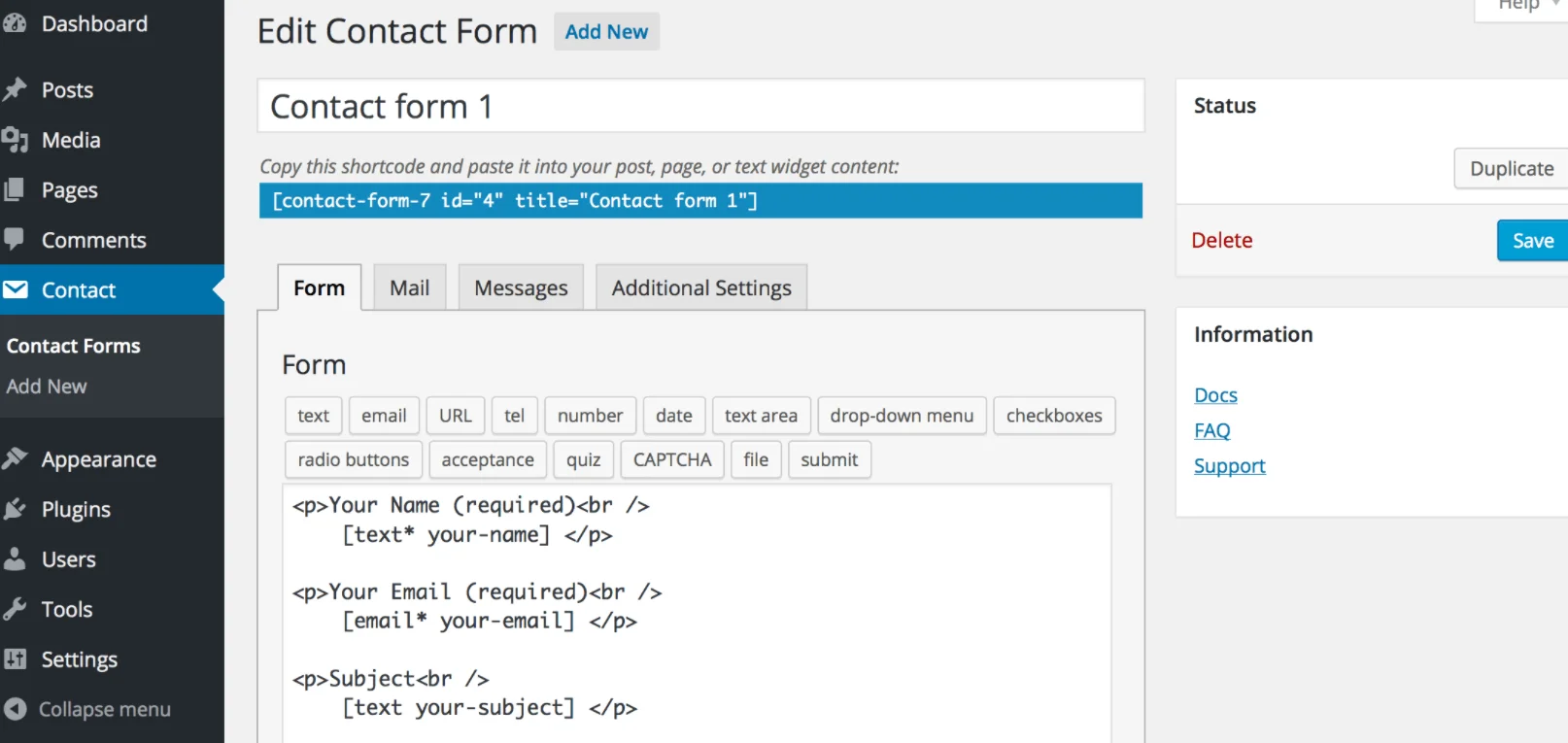This screenshot has width=1568, height=743.
Task: Insert a tel tag
Action: [515, 416]
